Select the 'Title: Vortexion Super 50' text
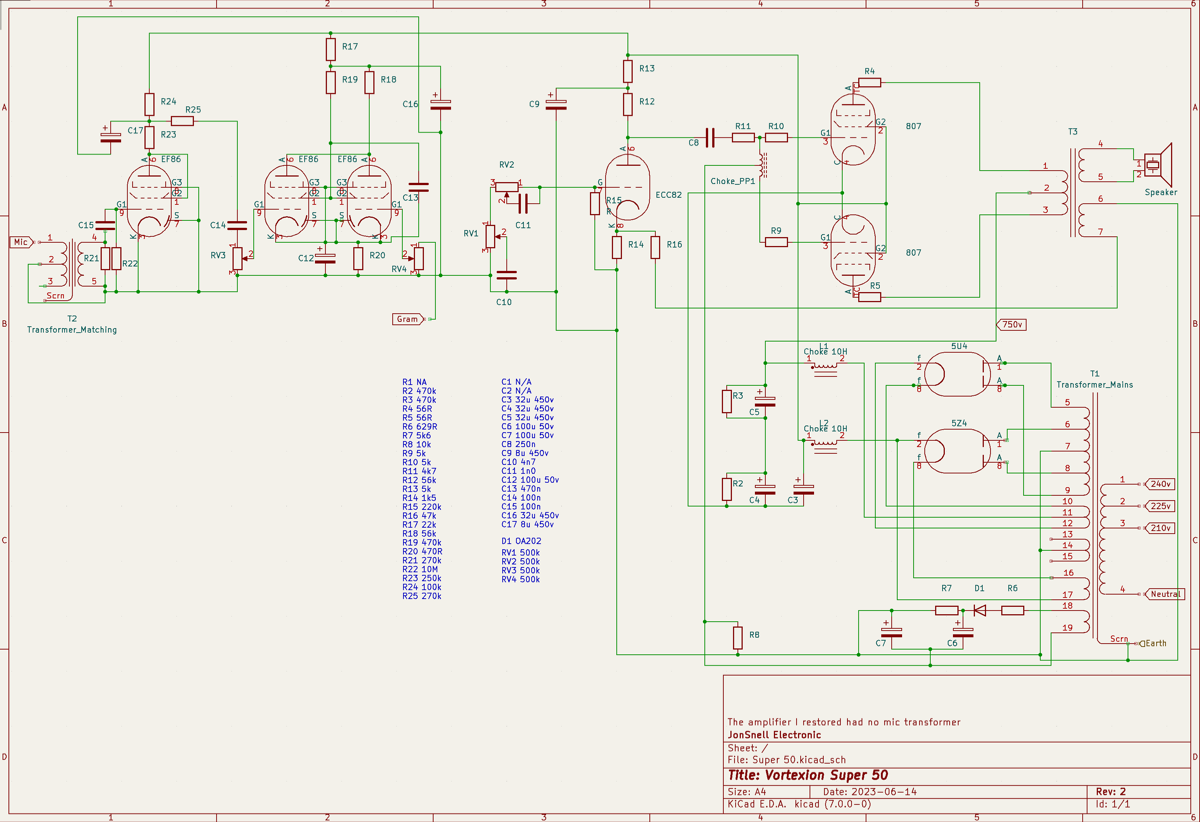 click(x=808, y=775)
